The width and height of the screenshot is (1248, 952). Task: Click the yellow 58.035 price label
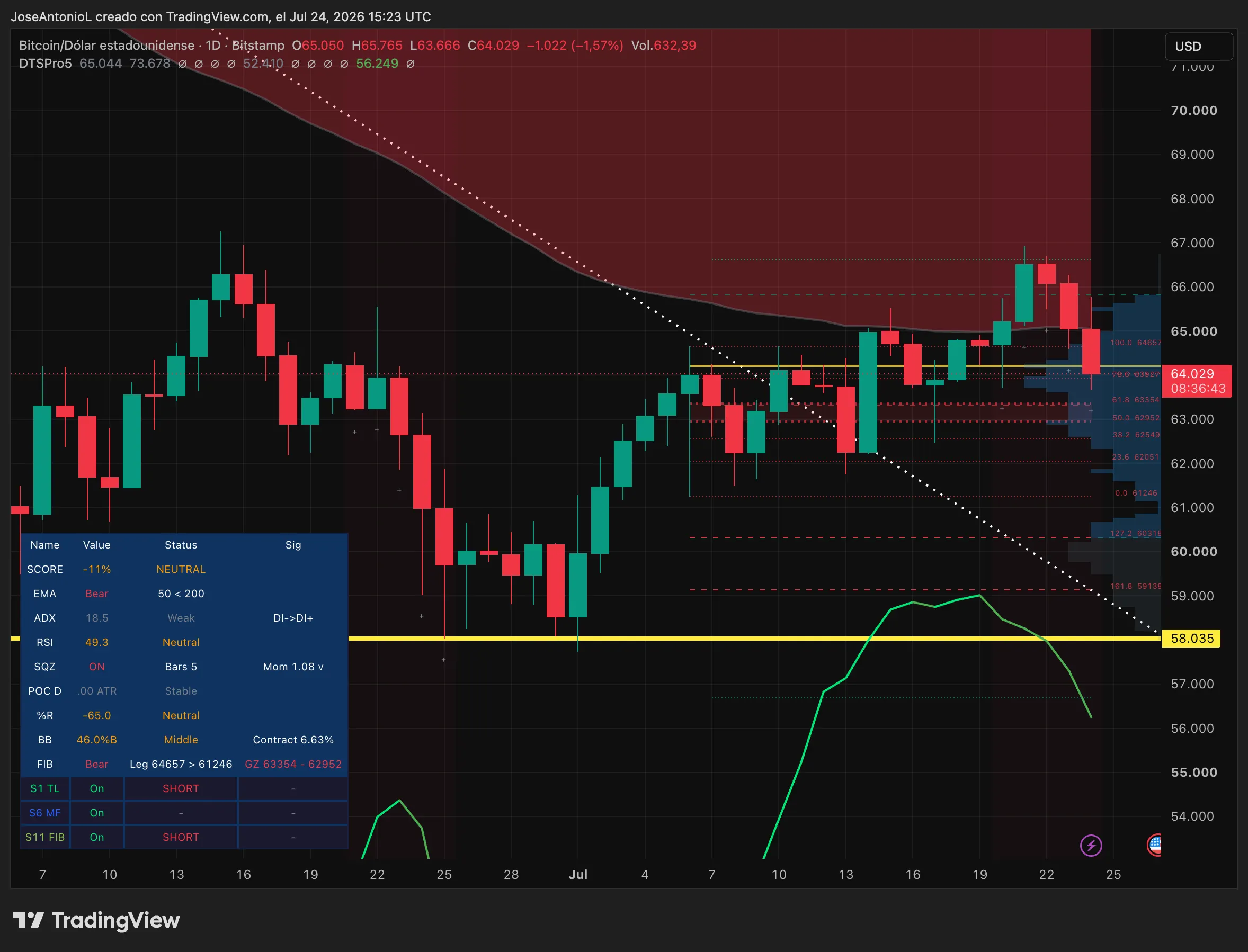click(1191, 639)
